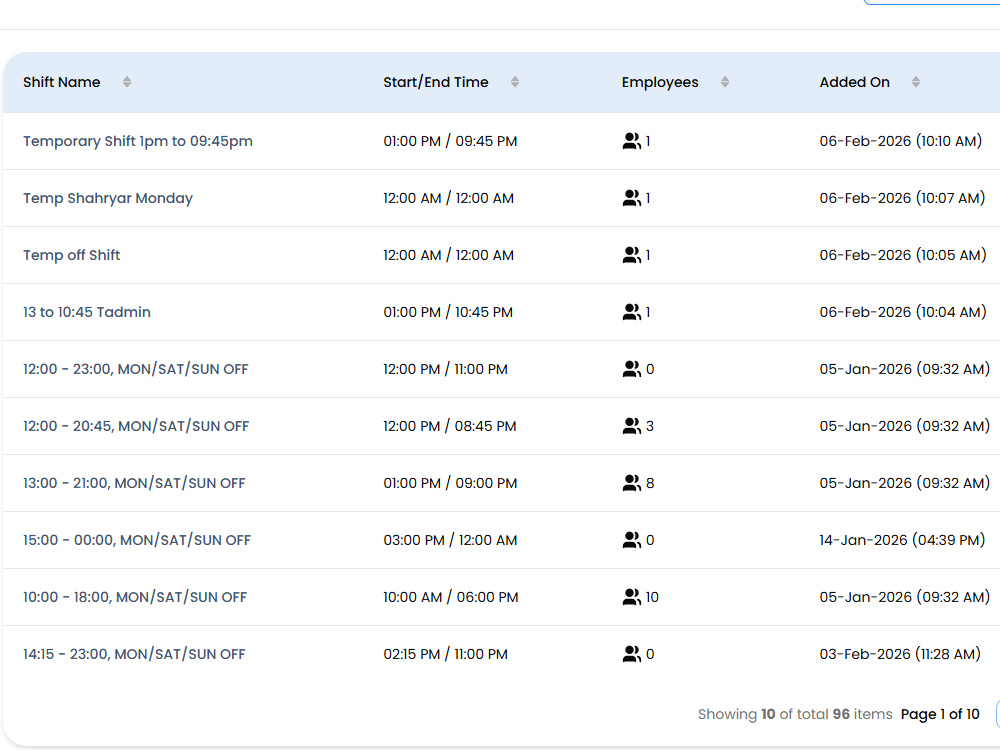Click employees icon in 13:00 - 21:00 shift row
Viewport: 1000px width, 750px height.
[631, 483]
